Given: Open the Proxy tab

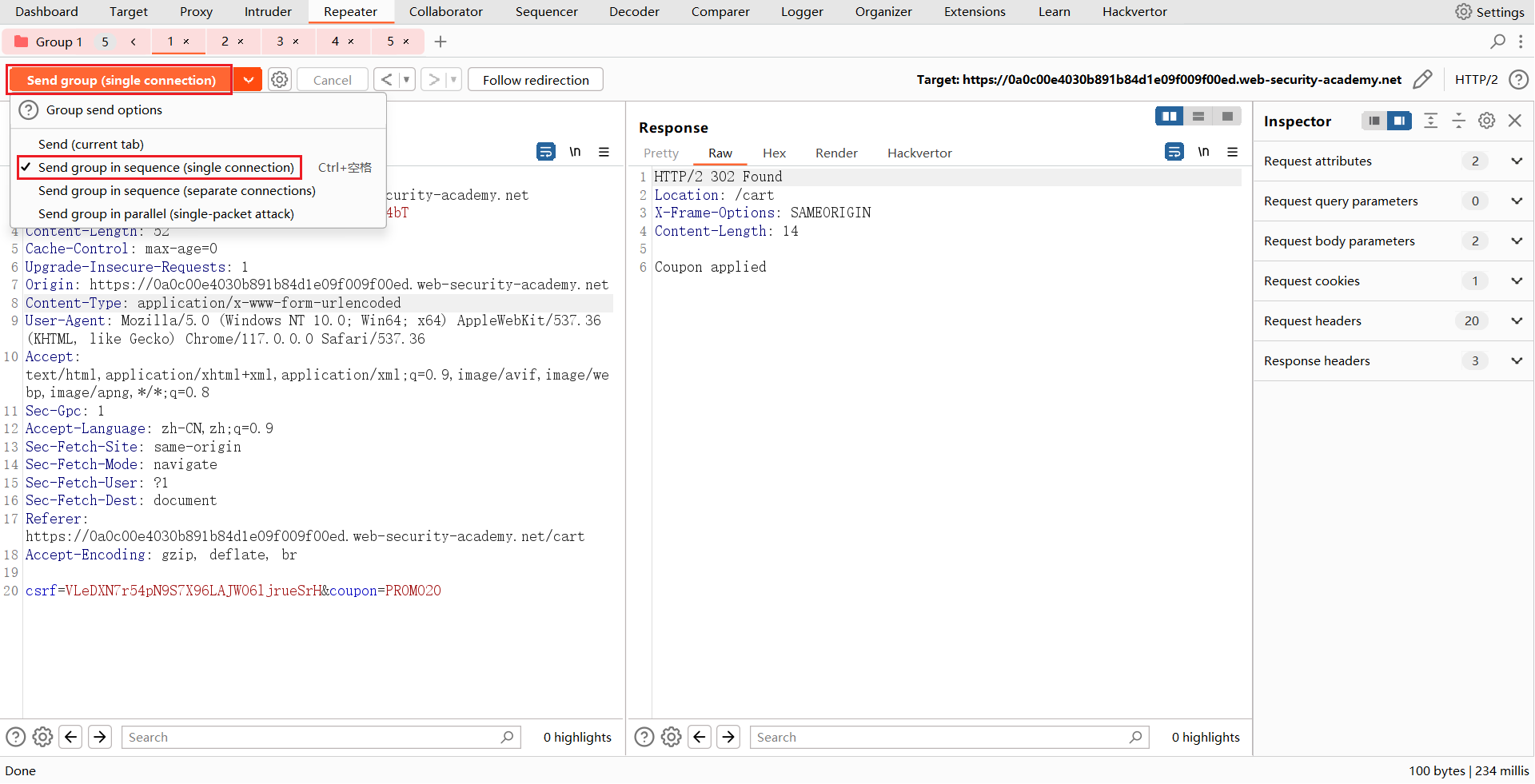Looking at the screenshot, I should tap(196, 12).
